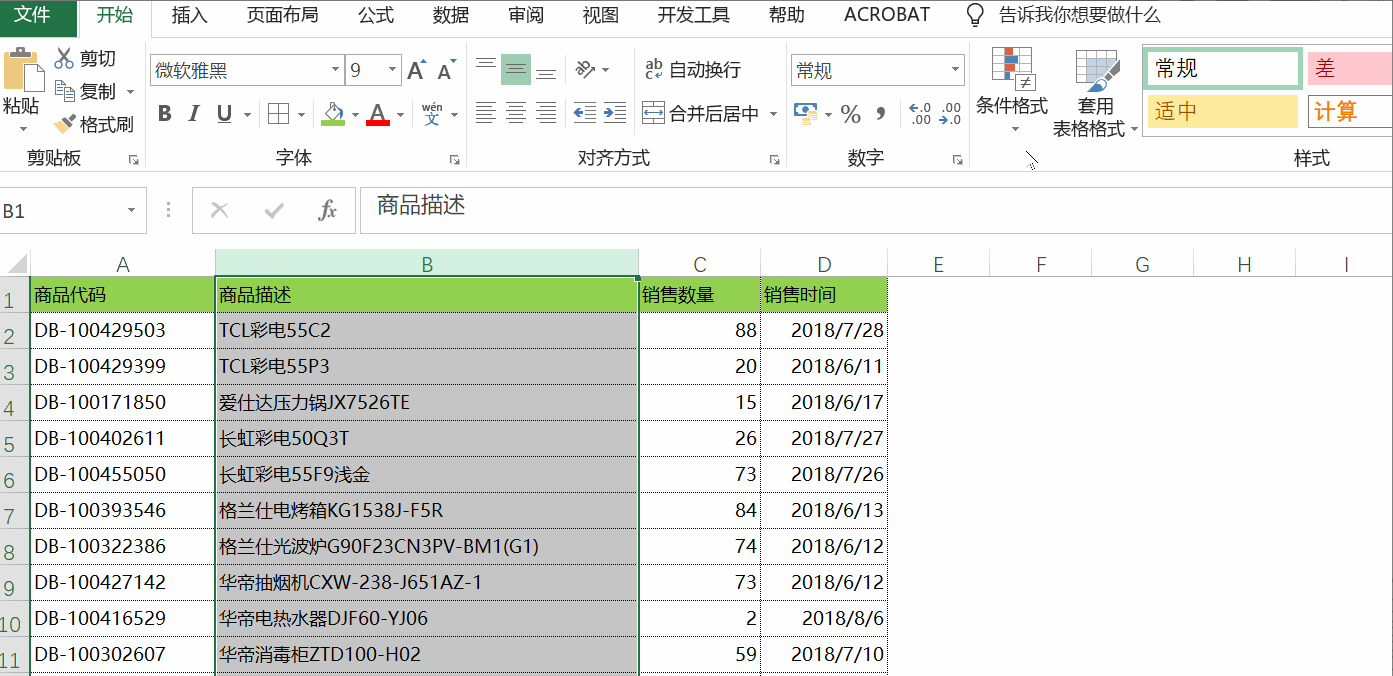1393x676 pixels.
Task: Click the Paste clipboard icon
Action: click(x=22, y=69)
